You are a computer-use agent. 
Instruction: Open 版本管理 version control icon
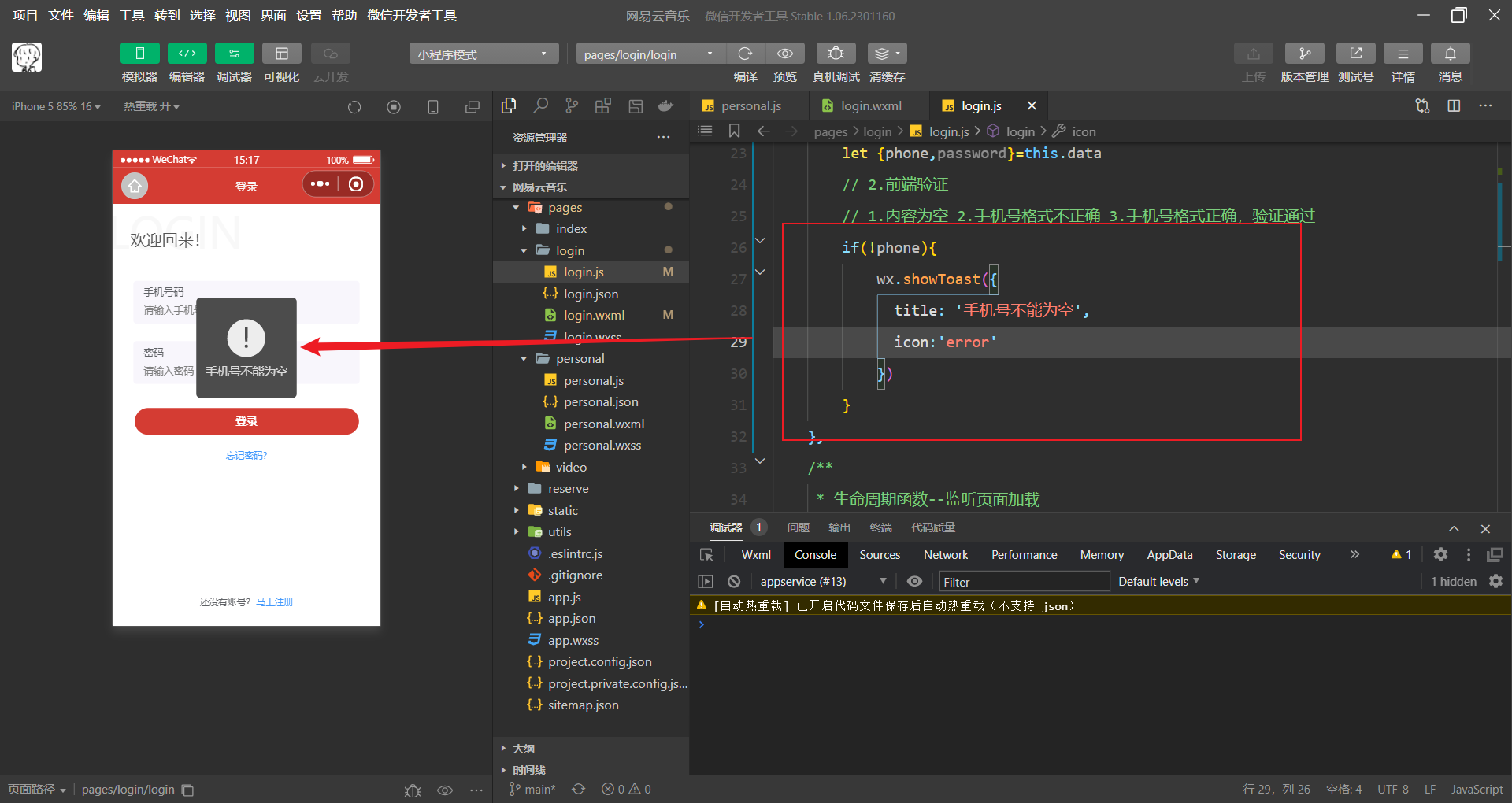tap(1304, 54)
